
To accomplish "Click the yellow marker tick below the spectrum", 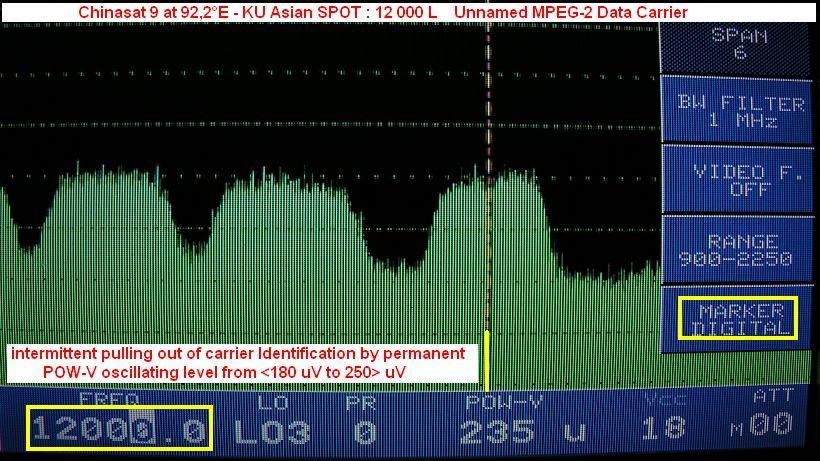I will [486, 360].
